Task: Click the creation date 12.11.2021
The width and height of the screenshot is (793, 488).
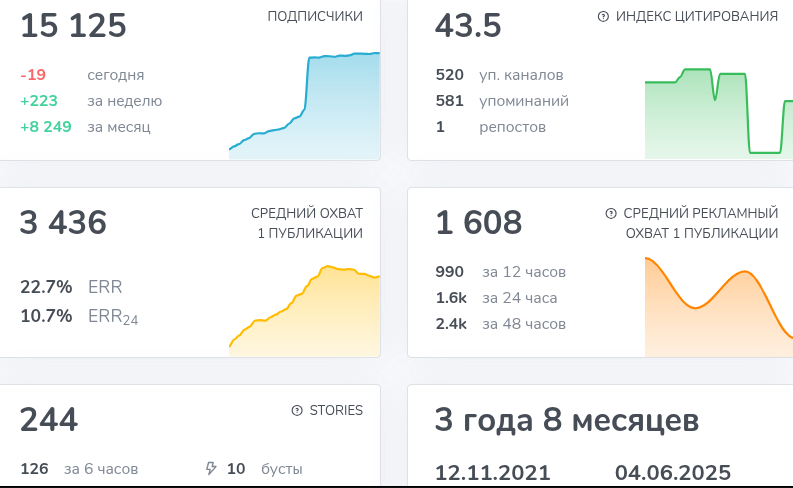Action: pos(493,473)
